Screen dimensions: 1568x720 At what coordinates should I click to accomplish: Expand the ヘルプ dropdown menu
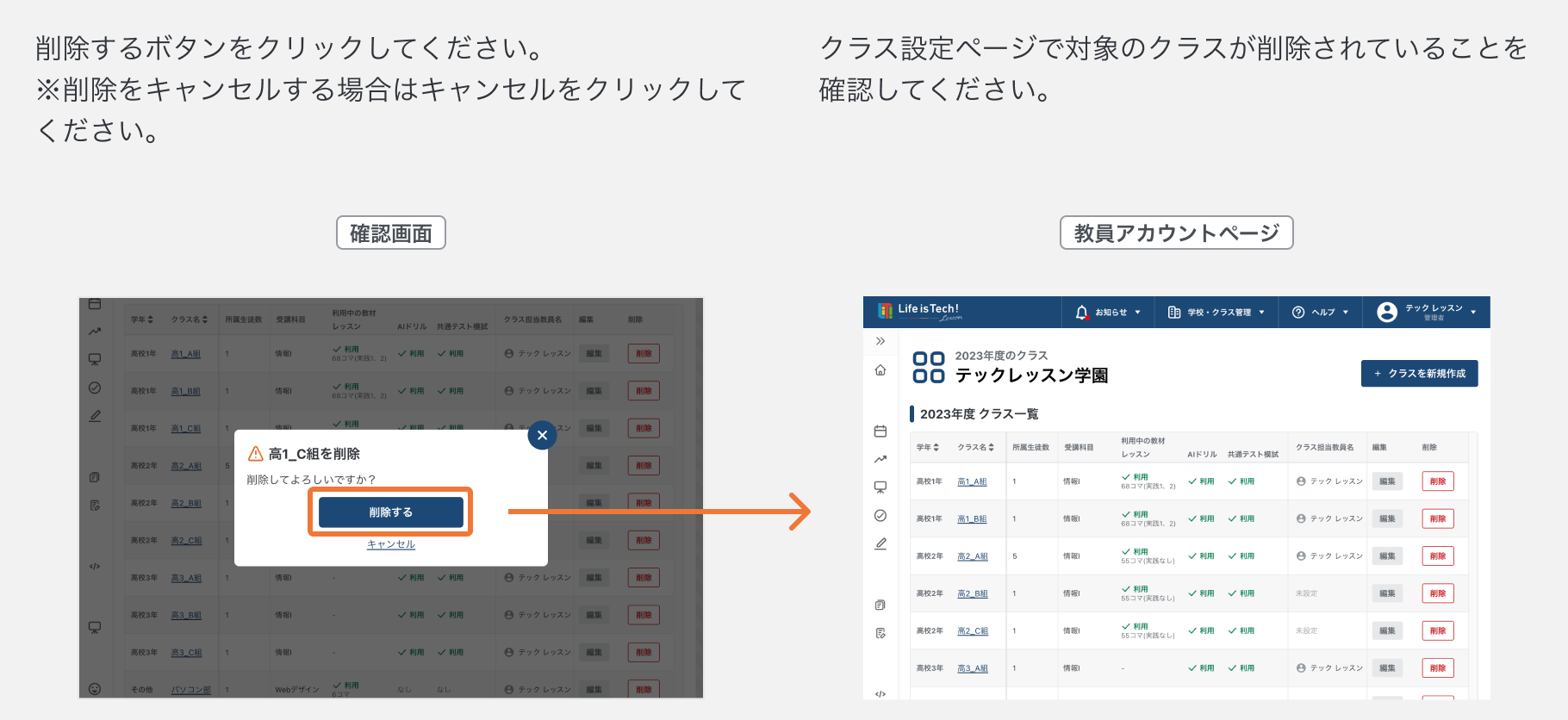coord(1321,313)
